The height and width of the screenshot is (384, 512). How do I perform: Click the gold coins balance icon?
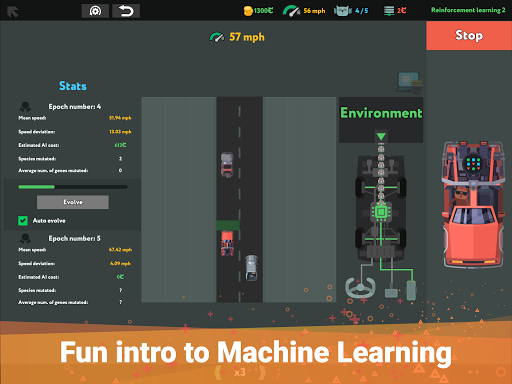[x=248, y=11]
